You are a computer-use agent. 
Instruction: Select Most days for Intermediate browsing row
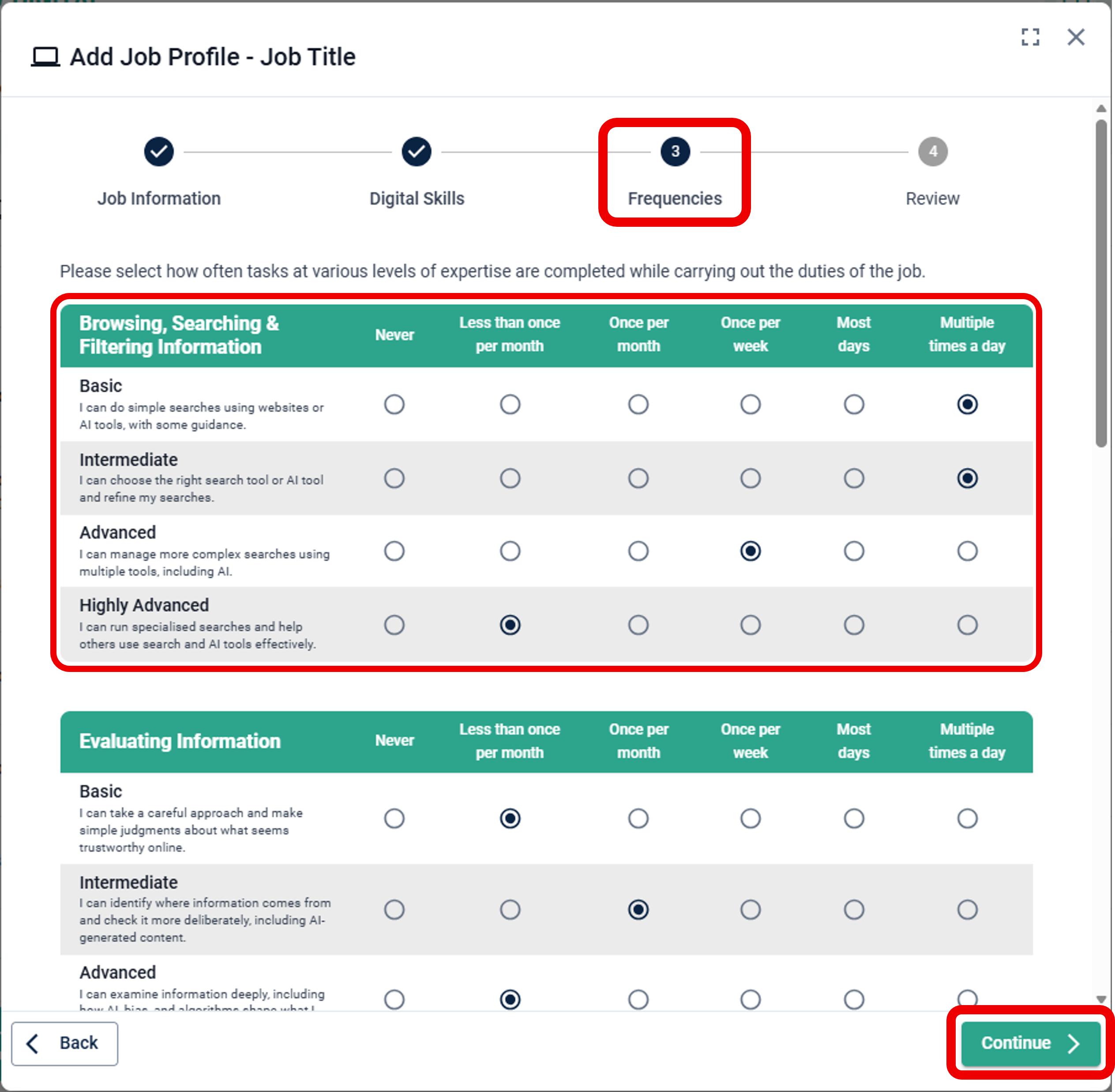coord(853,478)
